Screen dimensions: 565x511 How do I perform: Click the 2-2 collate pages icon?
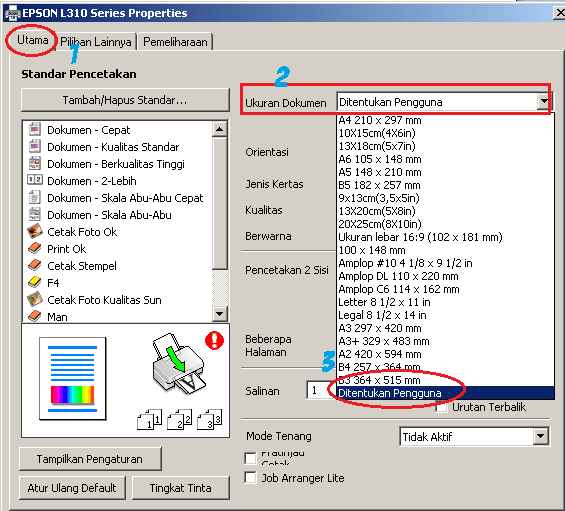click(179, 420)
